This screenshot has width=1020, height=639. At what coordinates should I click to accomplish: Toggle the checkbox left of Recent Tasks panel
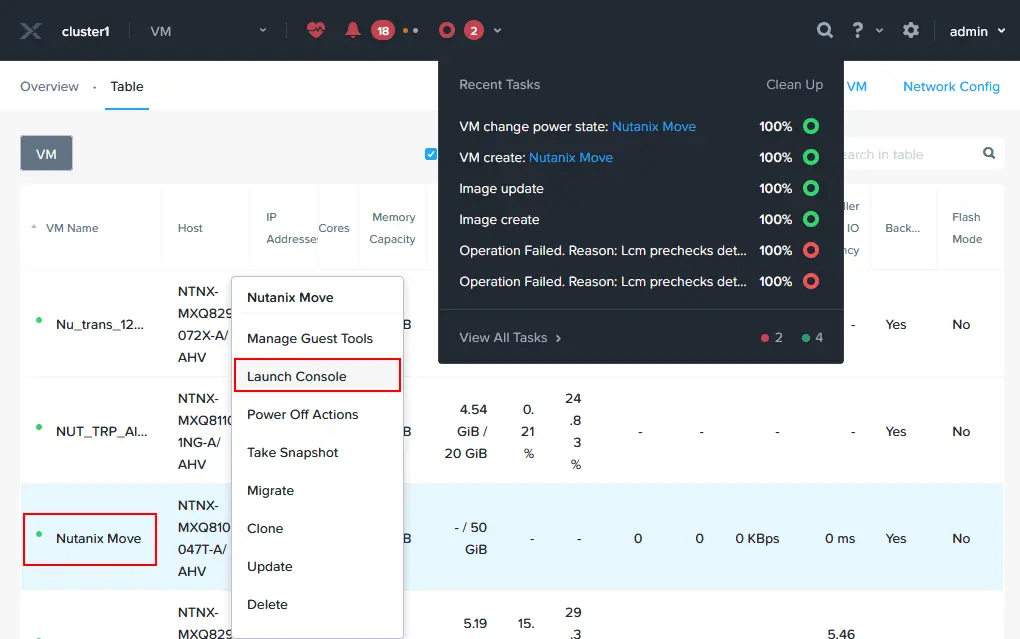pos(431,154)
